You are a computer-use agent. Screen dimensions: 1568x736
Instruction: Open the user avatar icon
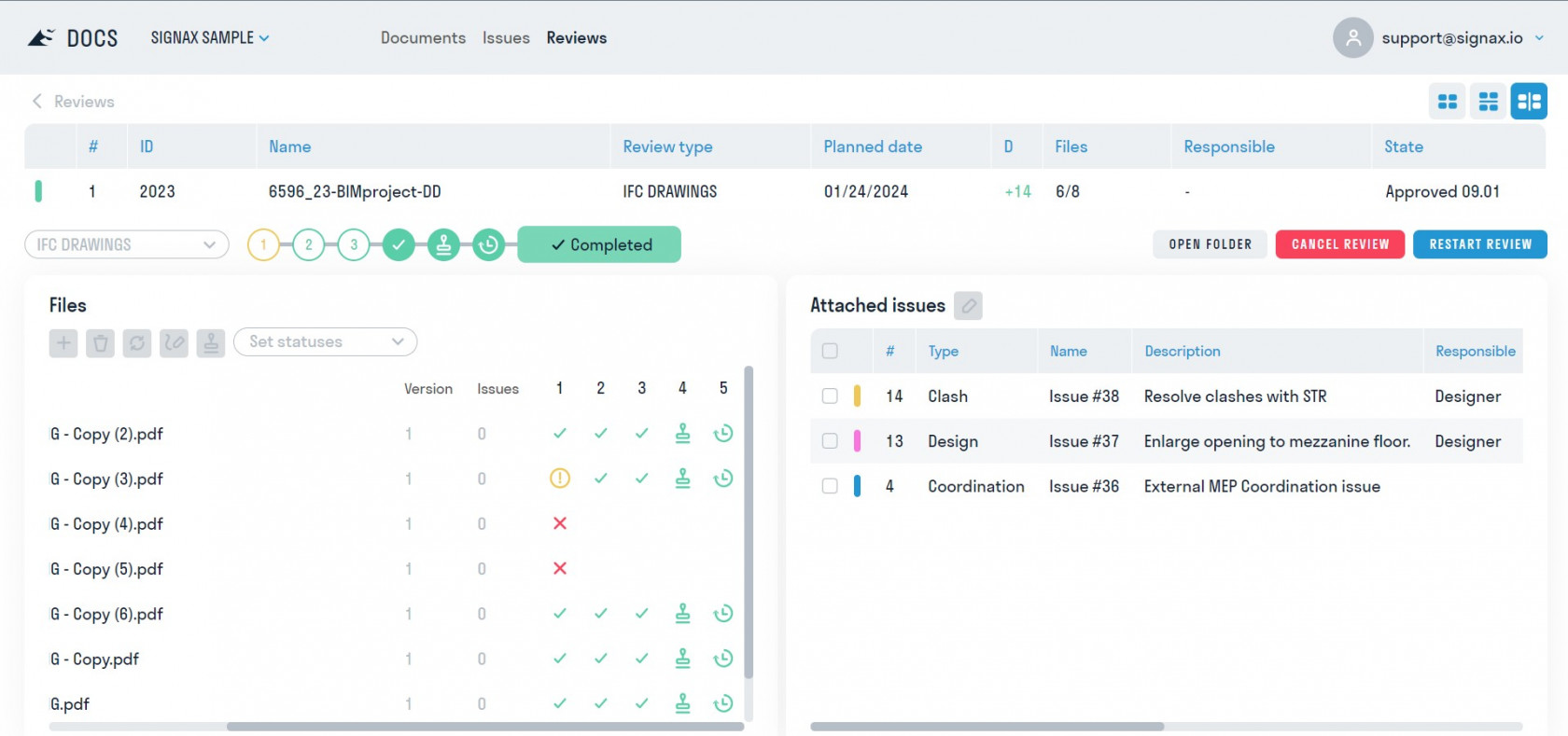(x=1352, y=38)
